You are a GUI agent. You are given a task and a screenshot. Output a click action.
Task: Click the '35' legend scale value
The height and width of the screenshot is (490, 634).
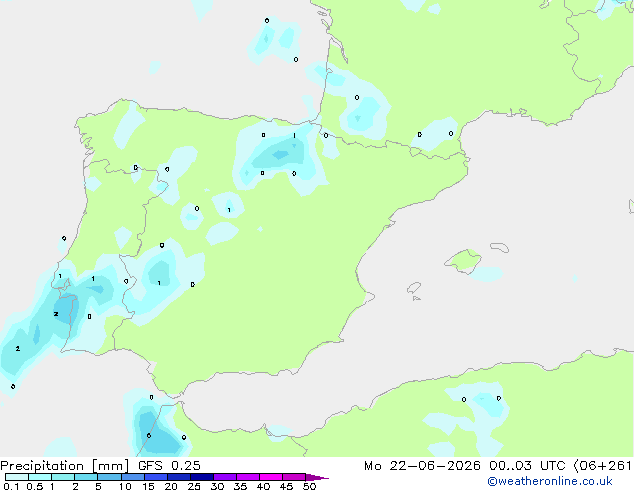click(x=240, y=486)
